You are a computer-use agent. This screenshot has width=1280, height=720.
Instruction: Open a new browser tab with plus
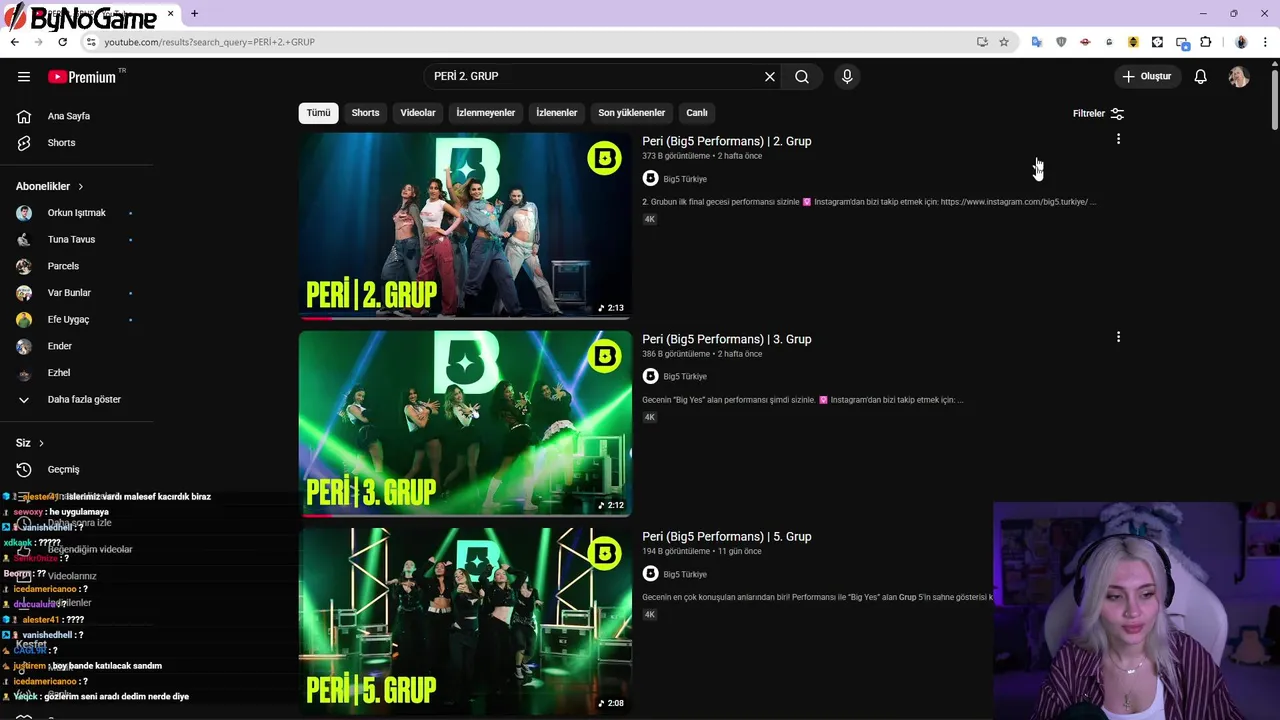pyautogui.click(x=194, y=14)
